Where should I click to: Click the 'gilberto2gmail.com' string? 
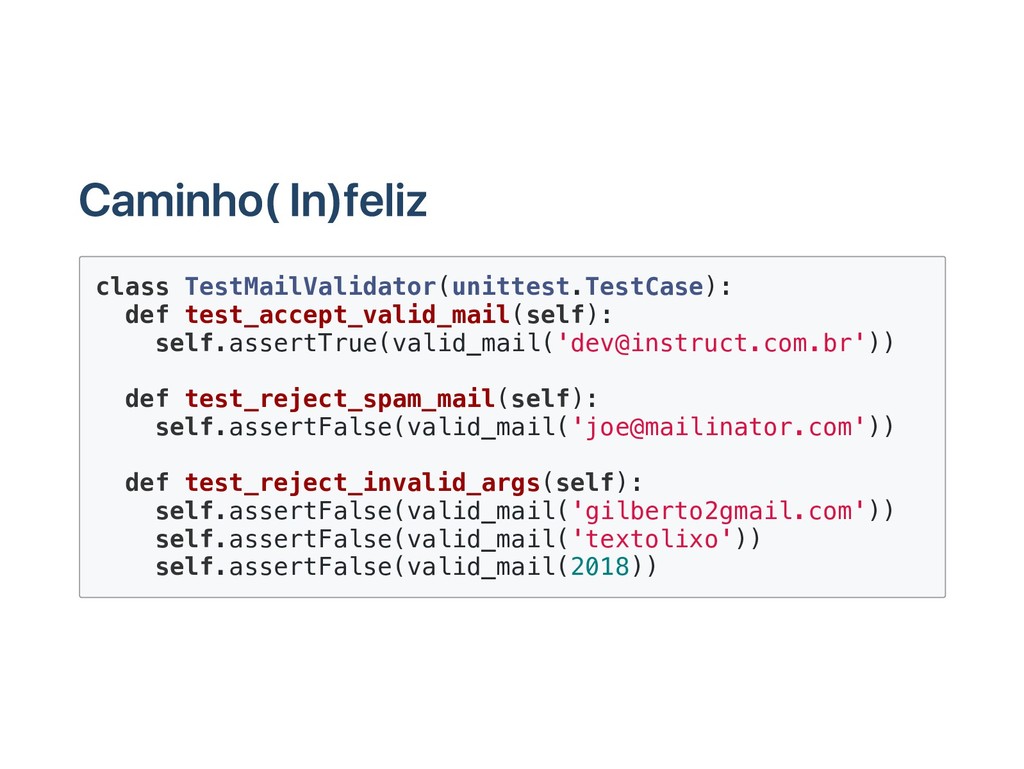(x=718, y=510)
